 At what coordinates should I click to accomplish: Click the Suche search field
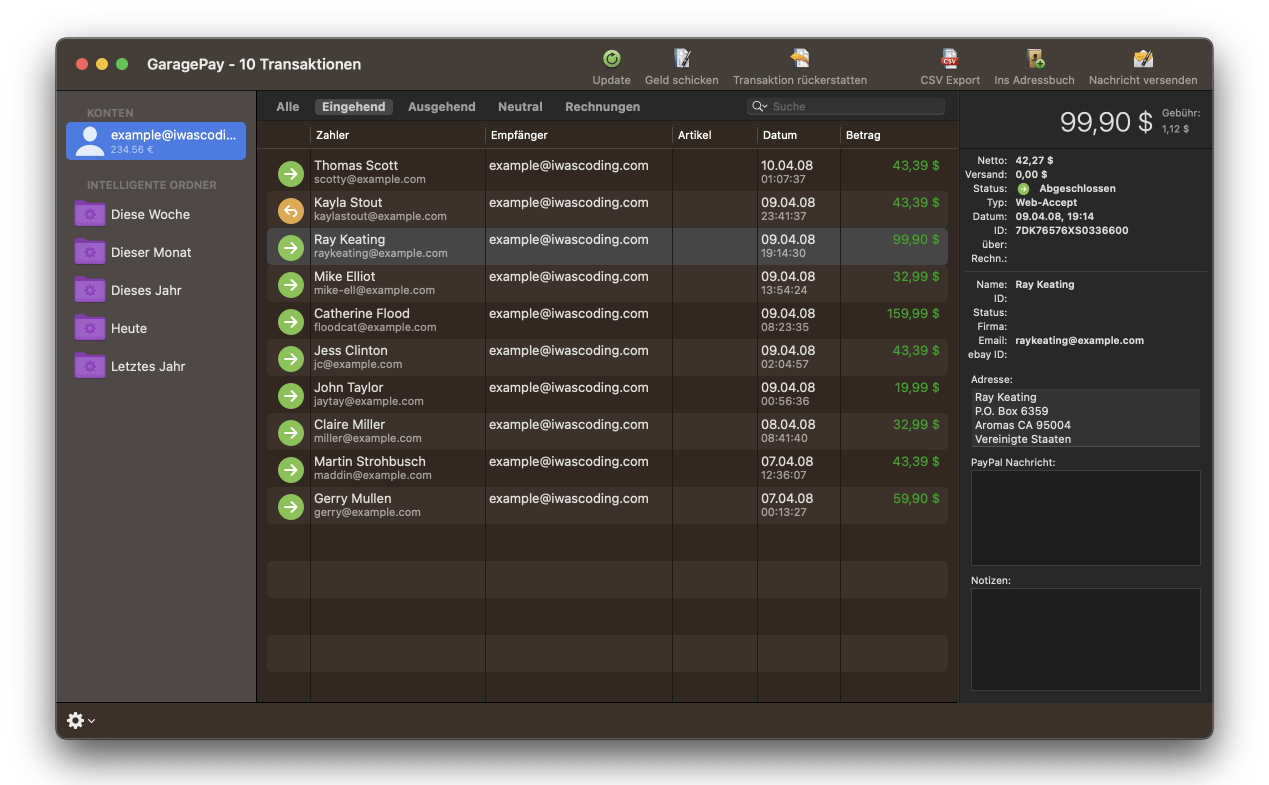tap(846, 106)
